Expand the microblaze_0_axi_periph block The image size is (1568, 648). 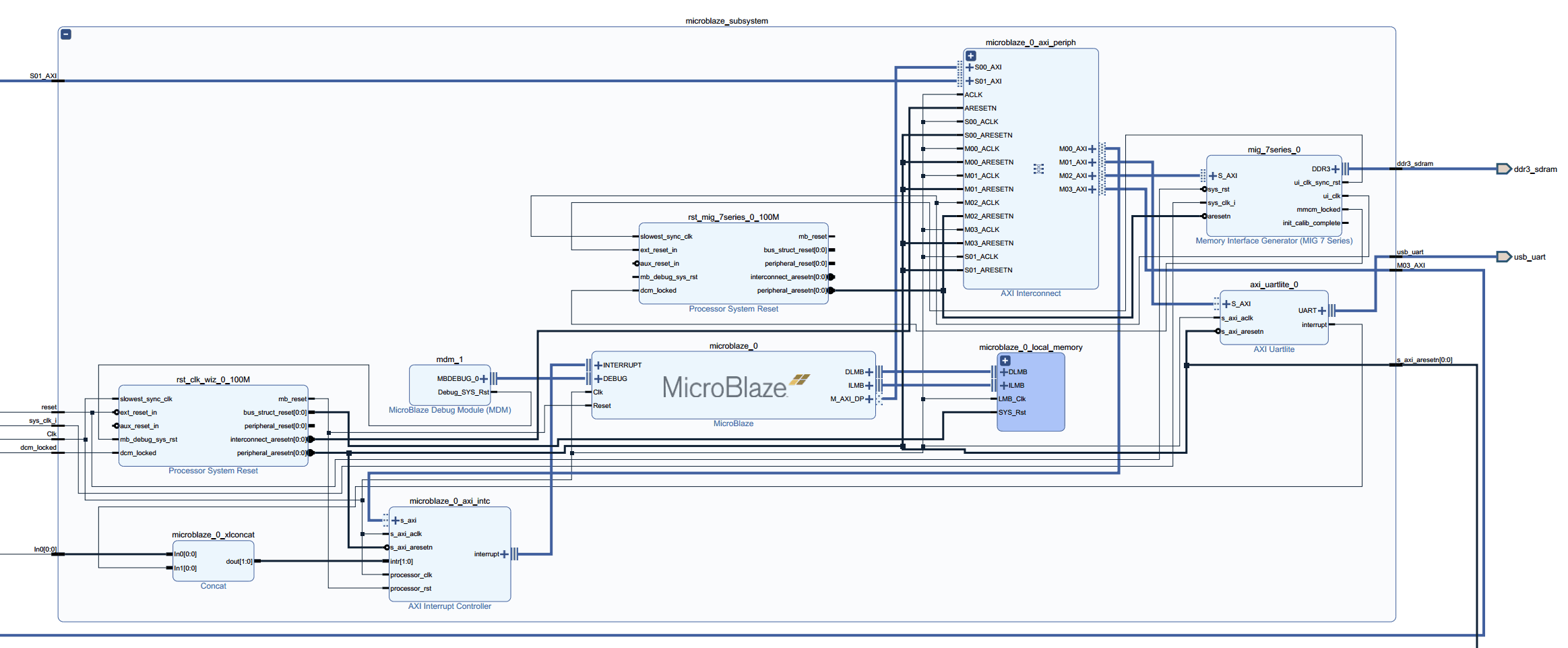click(x=971, y=56)
